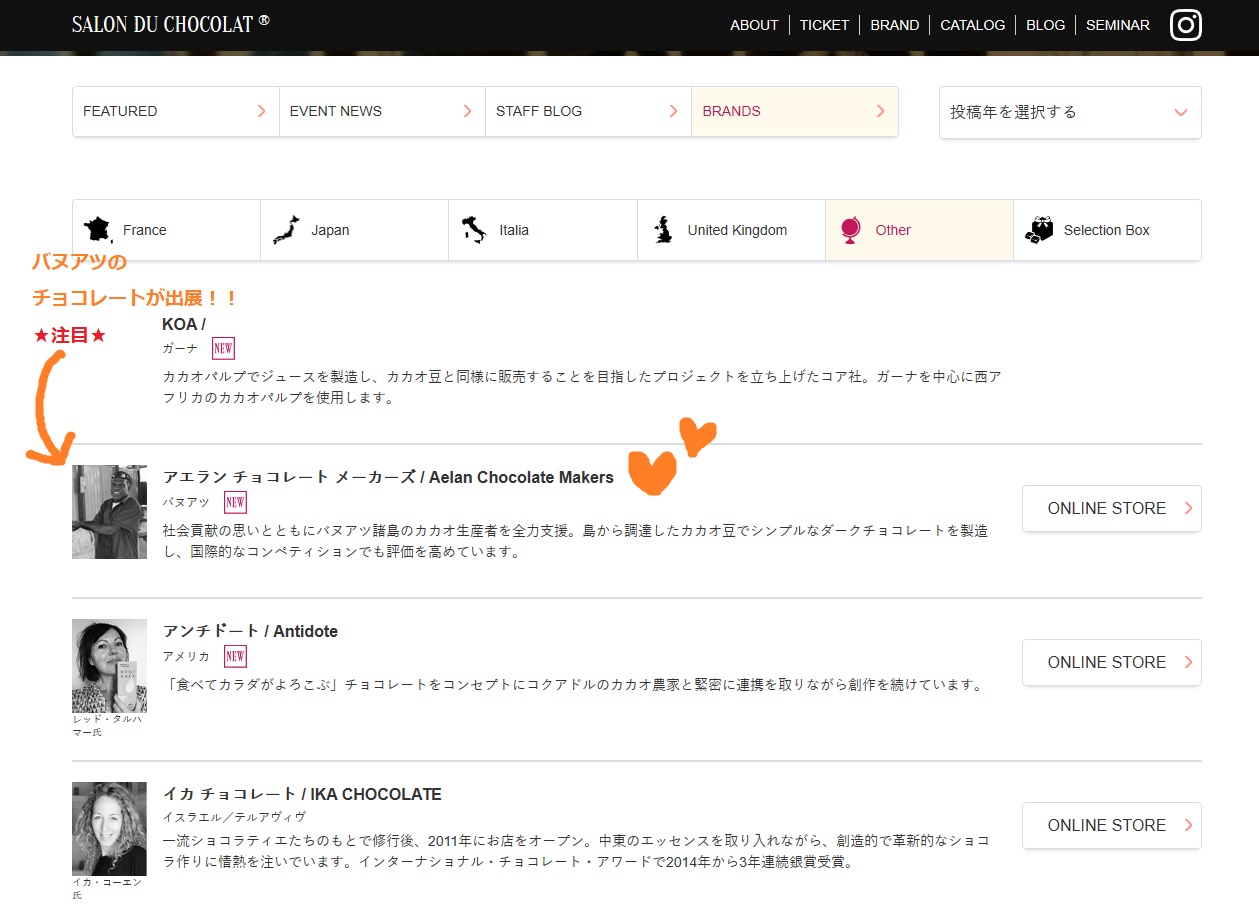The height and width of the screenshot is (904, 1259).
Task: Click the location label イスラエル／テルアヴィヴ
Action: (x=235, y=817)
